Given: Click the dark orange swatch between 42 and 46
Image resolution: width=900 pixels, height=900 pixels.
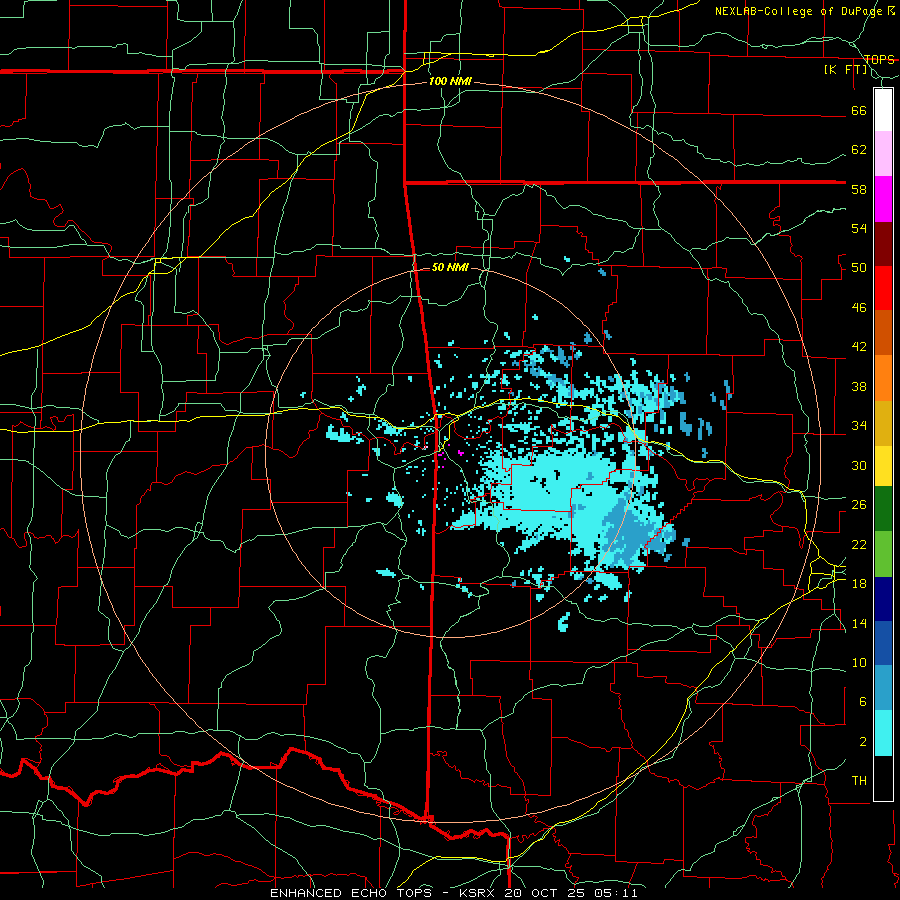Looking at the screenshot, I should pyautogui.click(x=883, y=333).
